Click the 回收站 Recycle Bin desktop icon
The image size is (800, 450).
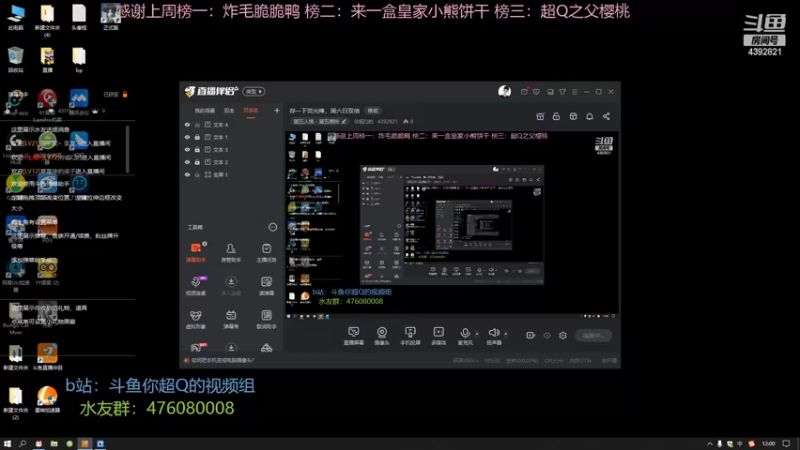pos(16,60)
